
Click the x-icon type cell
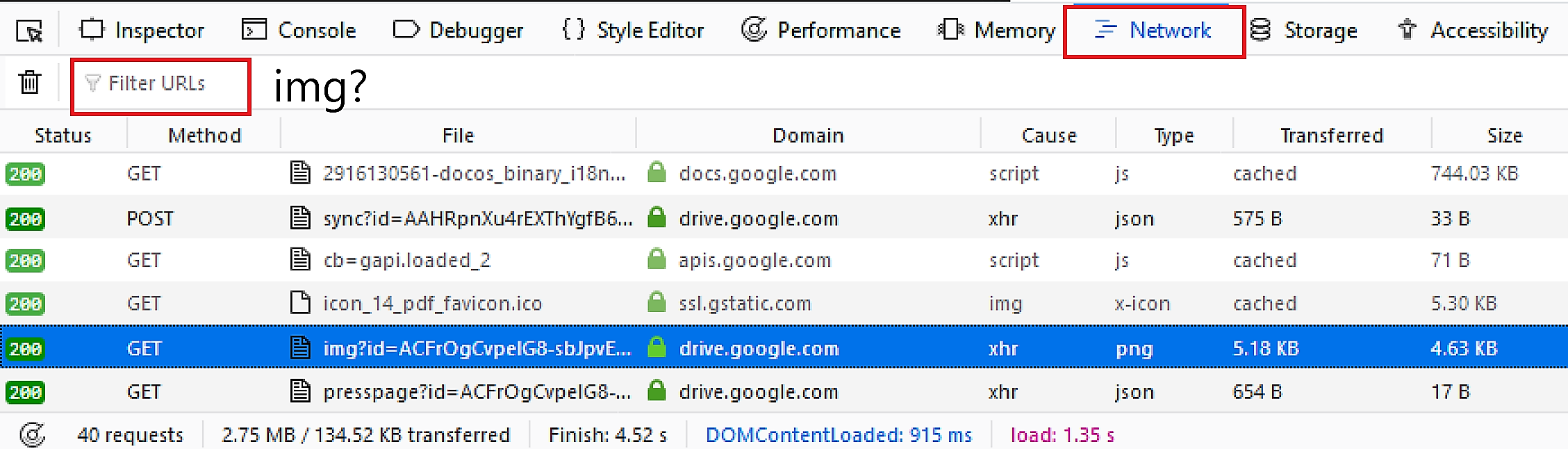tap(1142, 304)
